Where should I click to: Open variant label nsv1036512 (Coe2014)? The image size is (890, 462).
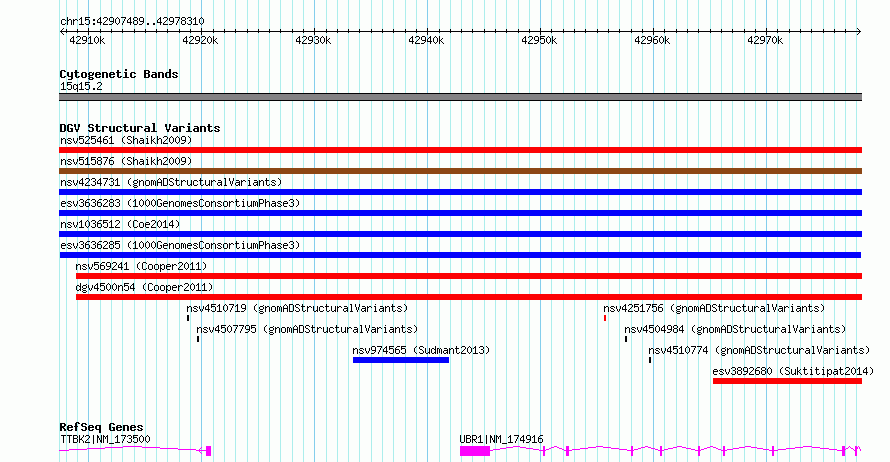(120, 224)
